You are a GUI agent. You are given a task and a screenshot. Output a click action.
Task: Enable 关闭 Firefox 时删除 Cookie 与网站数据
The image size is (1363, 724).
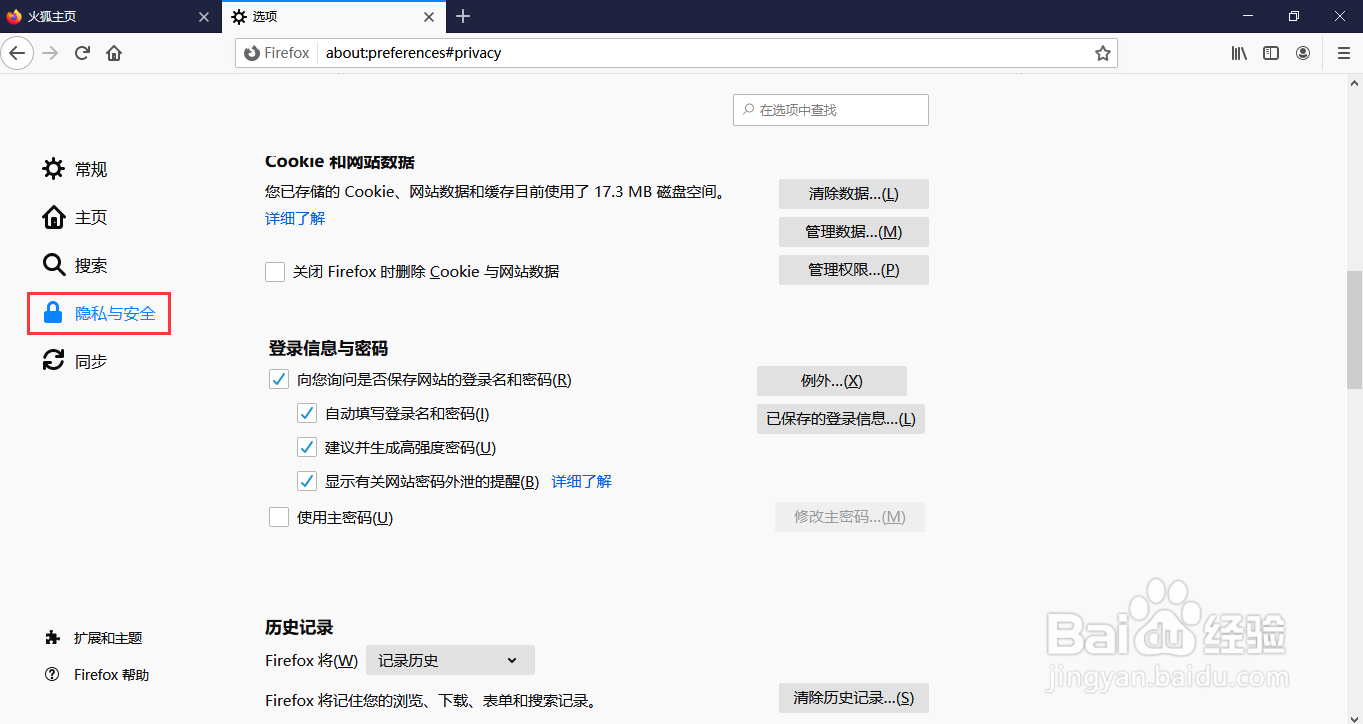(275, 272)
